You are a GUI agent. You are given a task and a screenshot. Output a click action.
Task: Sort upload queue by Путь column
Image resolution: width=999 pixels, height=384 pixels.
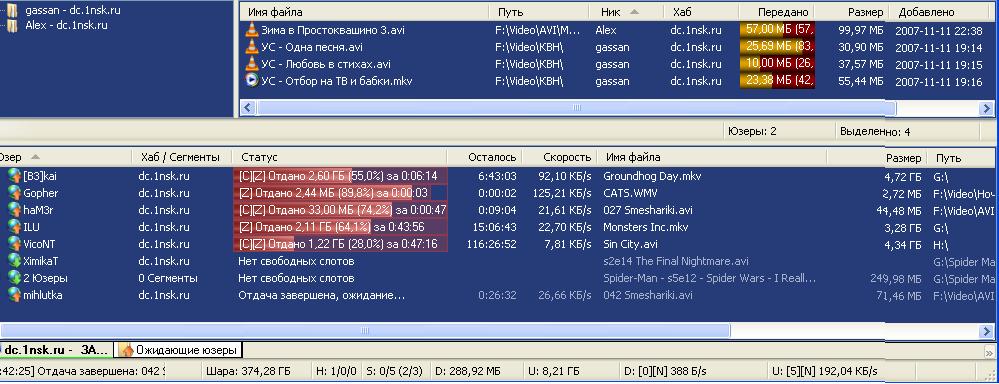pyautogui.click(x=541, y=12)
